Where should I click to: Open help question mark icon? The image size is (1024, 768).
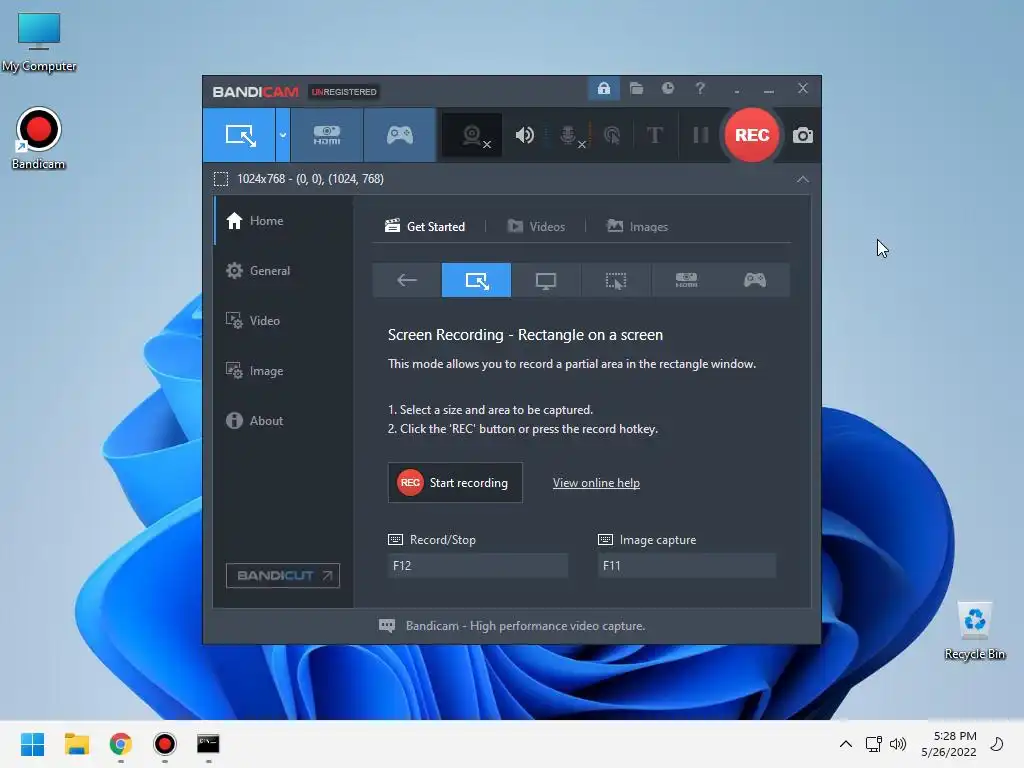tap(700, 88)
